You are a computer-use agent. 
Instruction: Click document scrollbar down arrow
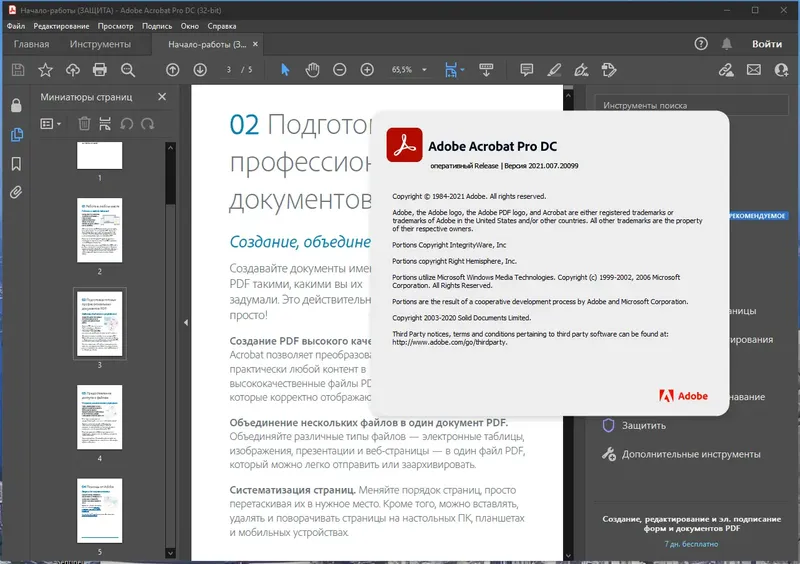(x=568, y=555)
